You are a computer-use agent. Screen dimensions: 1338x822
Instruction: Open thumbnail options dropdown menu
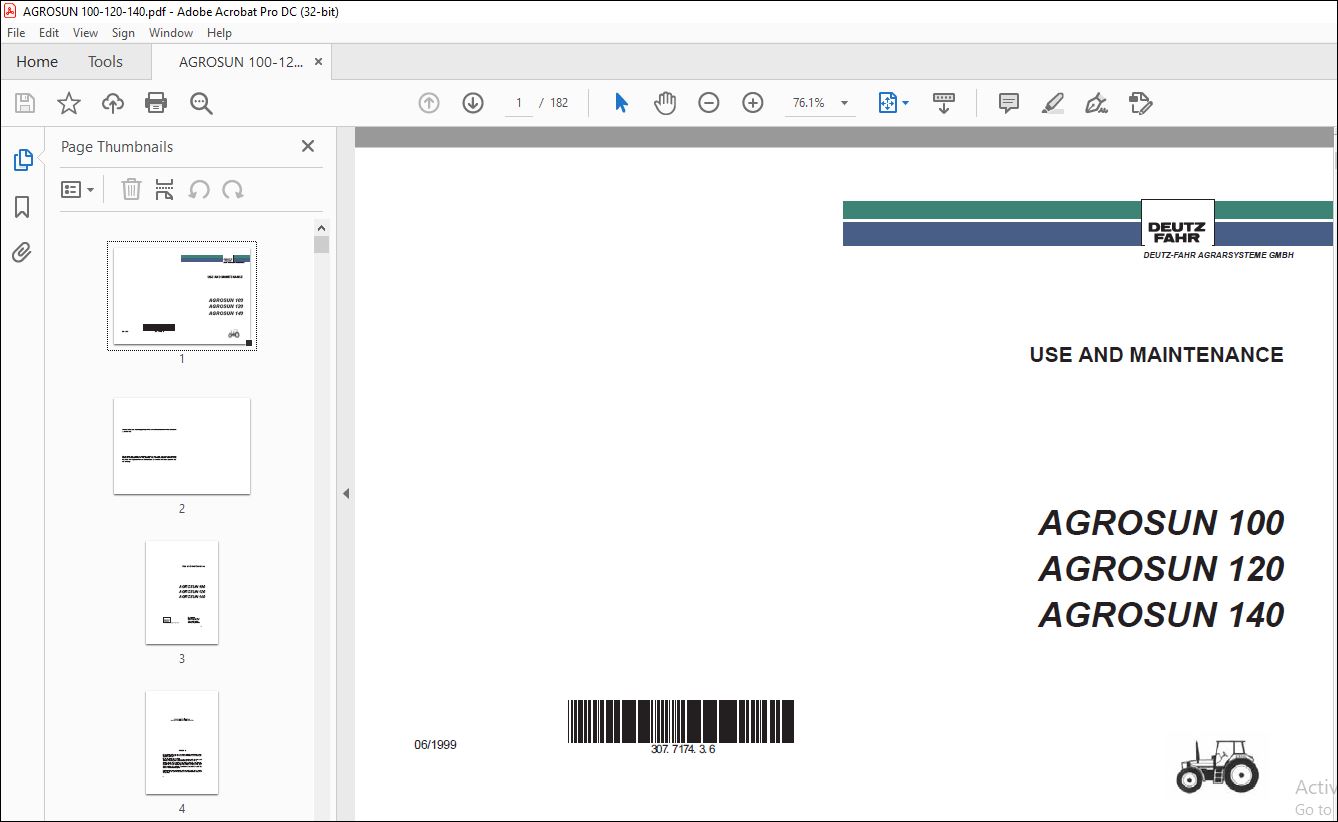click(x=77, y=190)
